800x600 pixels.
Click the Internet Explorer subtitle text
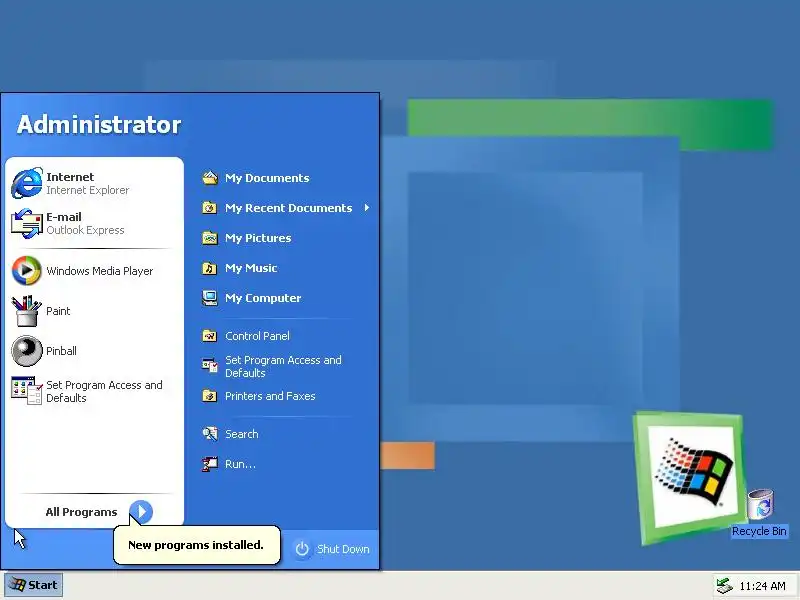click(x=88, y=190)
